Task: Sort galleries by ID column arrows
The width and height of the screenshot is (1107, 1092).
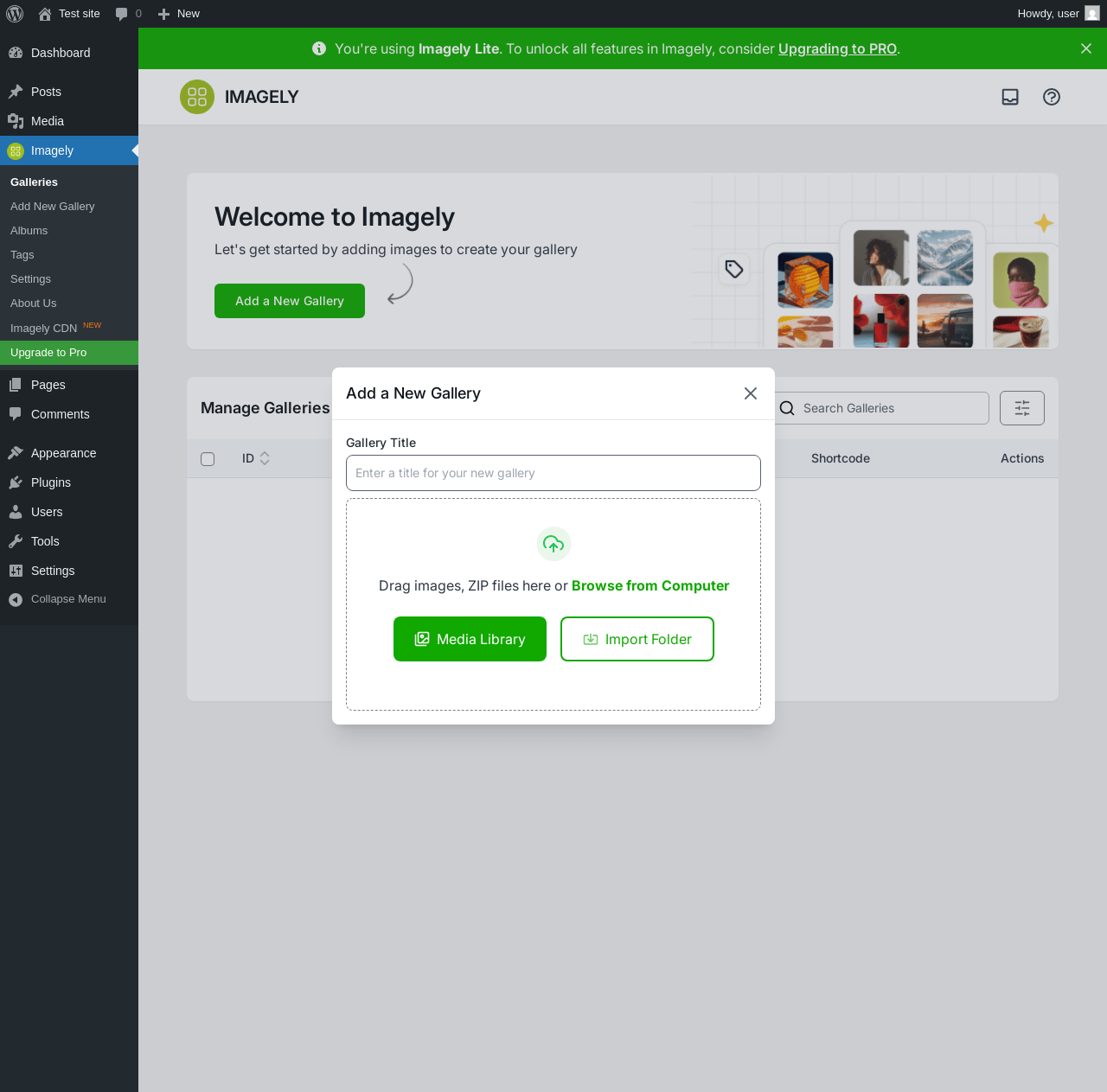Action: 265,458
